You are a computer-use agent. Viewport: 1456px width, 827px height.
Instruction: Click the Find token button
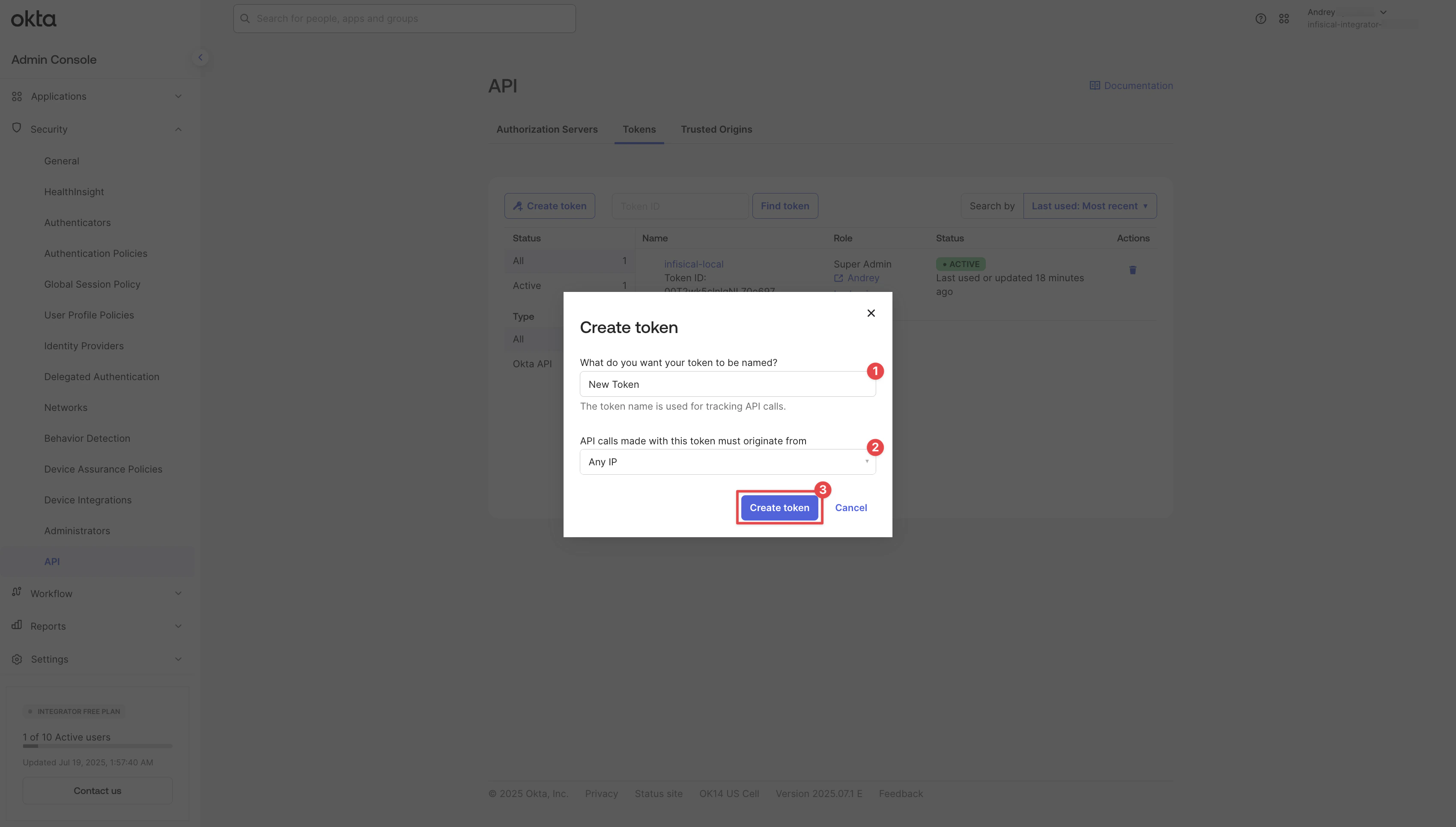(785, 206)
